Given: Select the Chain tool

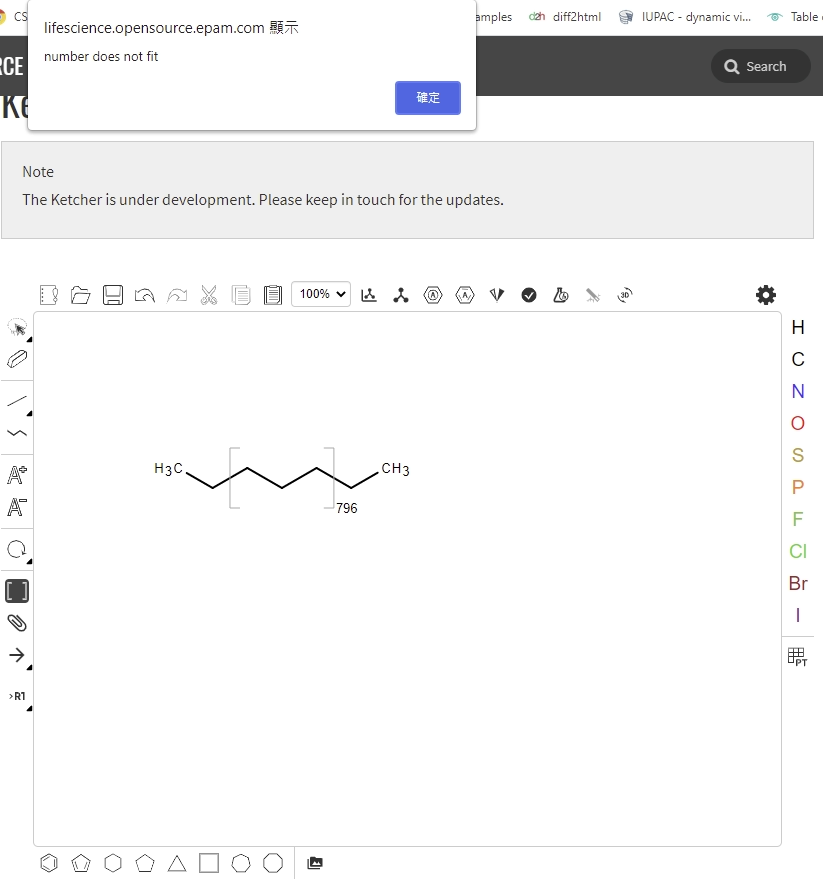Looking at the screenshot, I should 17,433.
